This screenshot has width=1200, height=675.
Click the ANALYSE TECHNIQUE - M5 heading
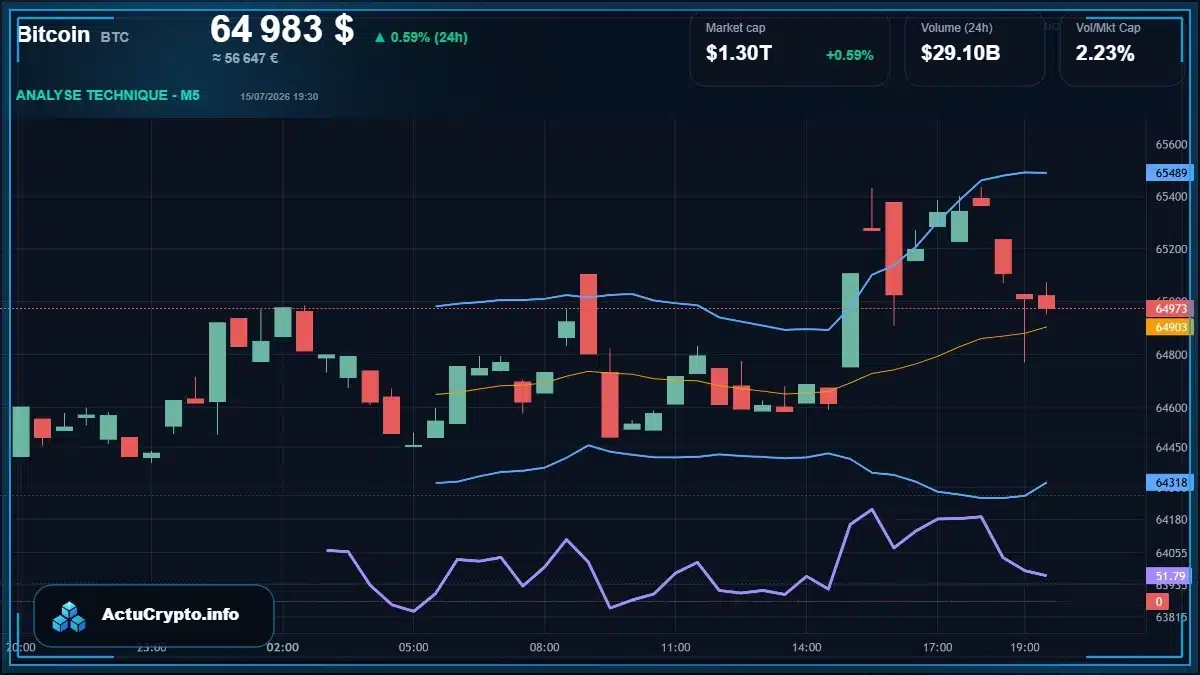coord(108,95)
